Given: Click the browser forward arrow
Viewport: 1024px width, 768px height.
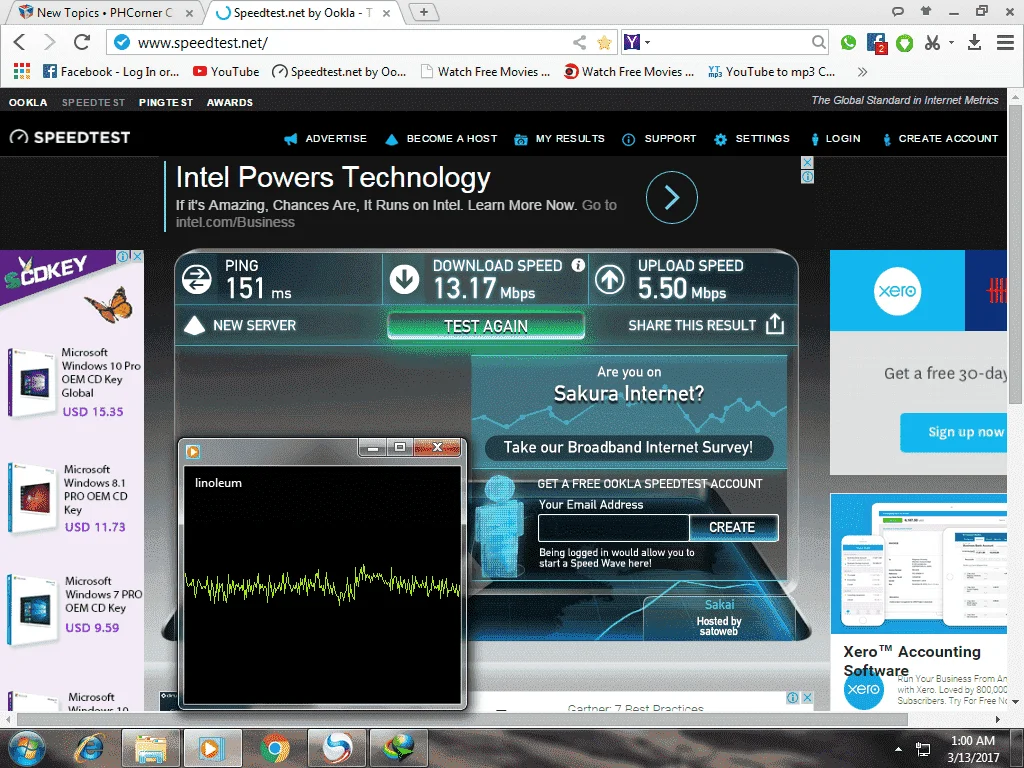Looking at the screenshot, I should pyautogui.click(x=50, y=42).
